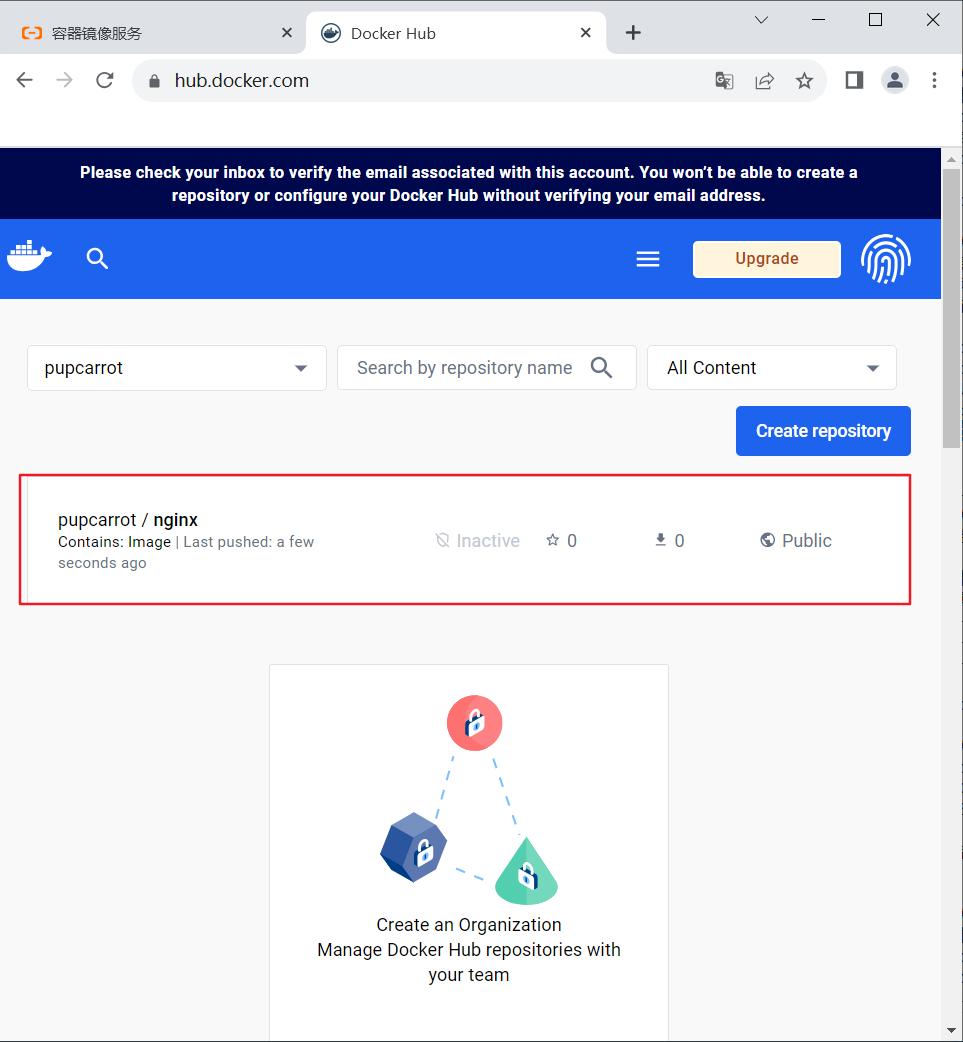Click the Create repository button

click(823, 431)
